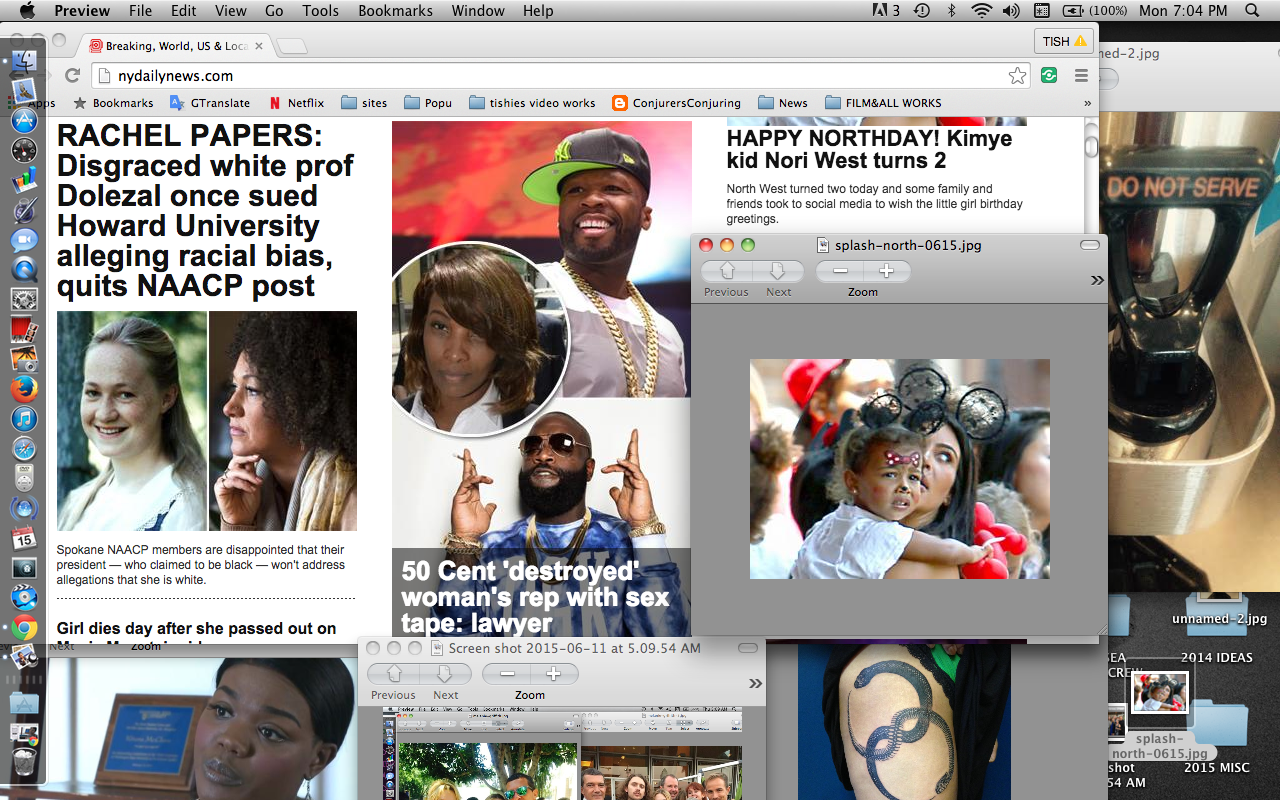Open Girl dies day after she passed out link
This screenshot has width=1280, height=800.
coord(197,628)
